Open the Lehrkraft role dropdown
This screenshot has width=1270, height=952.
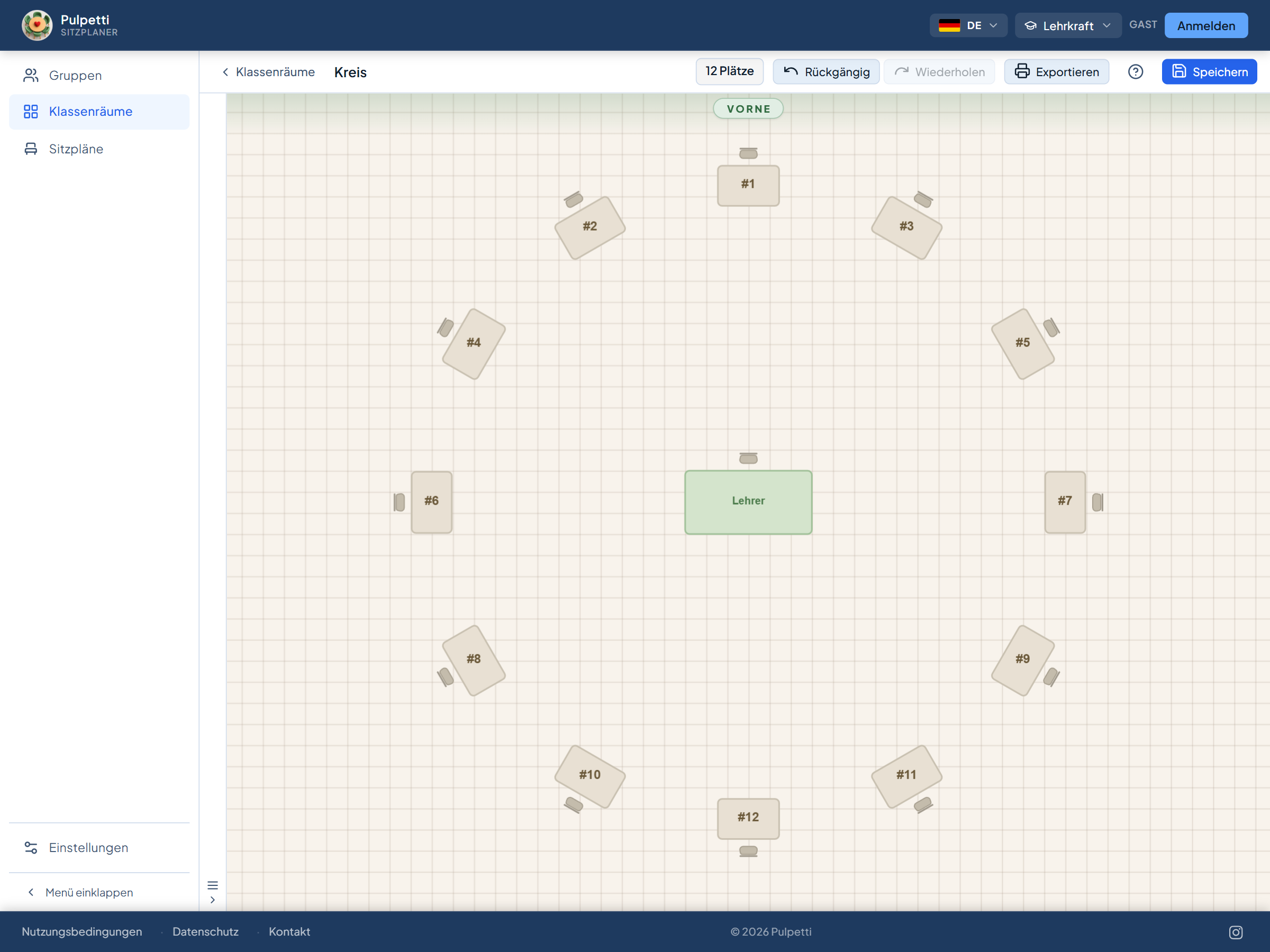pyautogui.click(x=1068, y=25)
